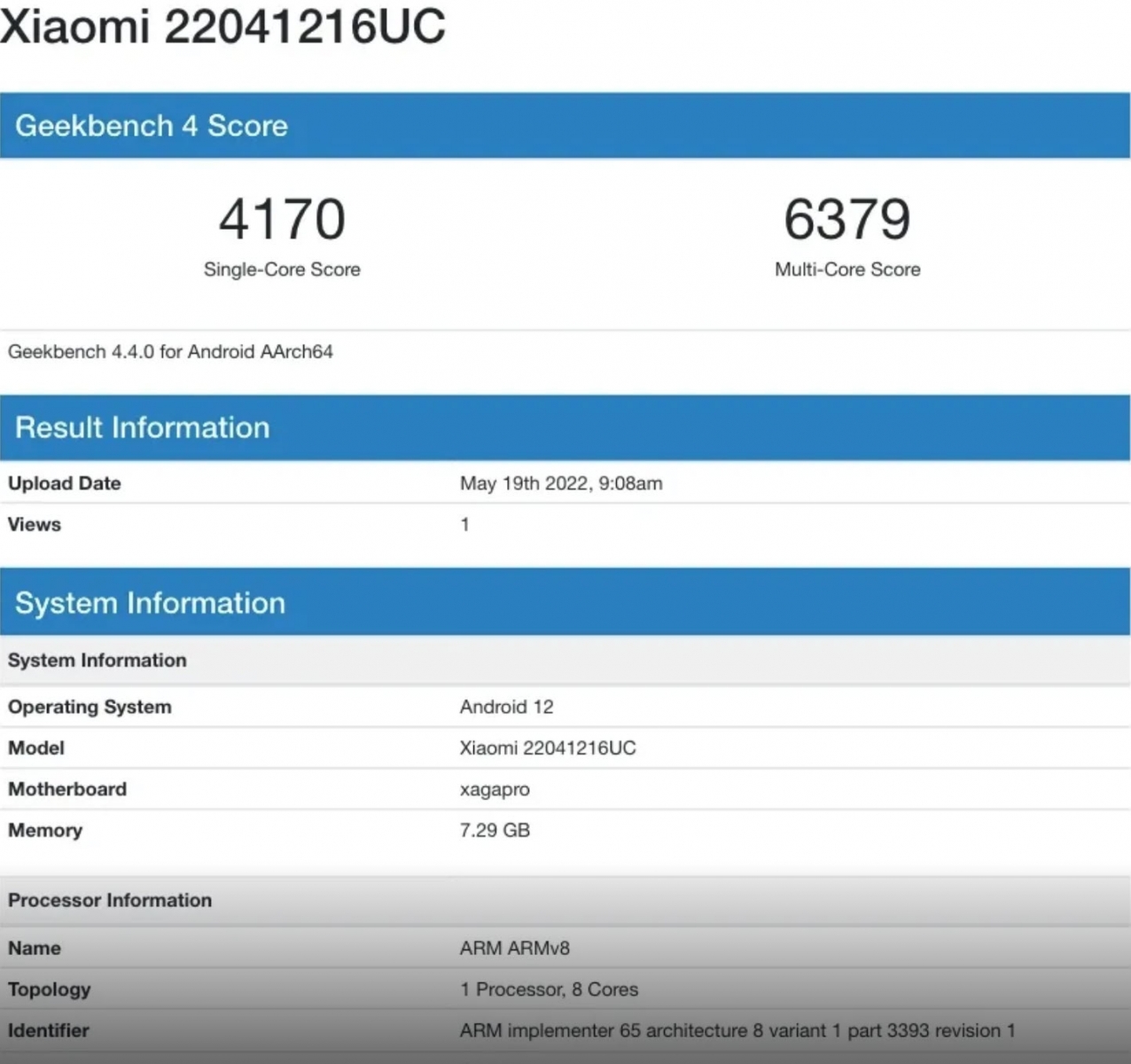This screenshot has height=1064, width=1131.
Task: Click the Xiaomi 22041216UC model value
Action: pos(547,747)
